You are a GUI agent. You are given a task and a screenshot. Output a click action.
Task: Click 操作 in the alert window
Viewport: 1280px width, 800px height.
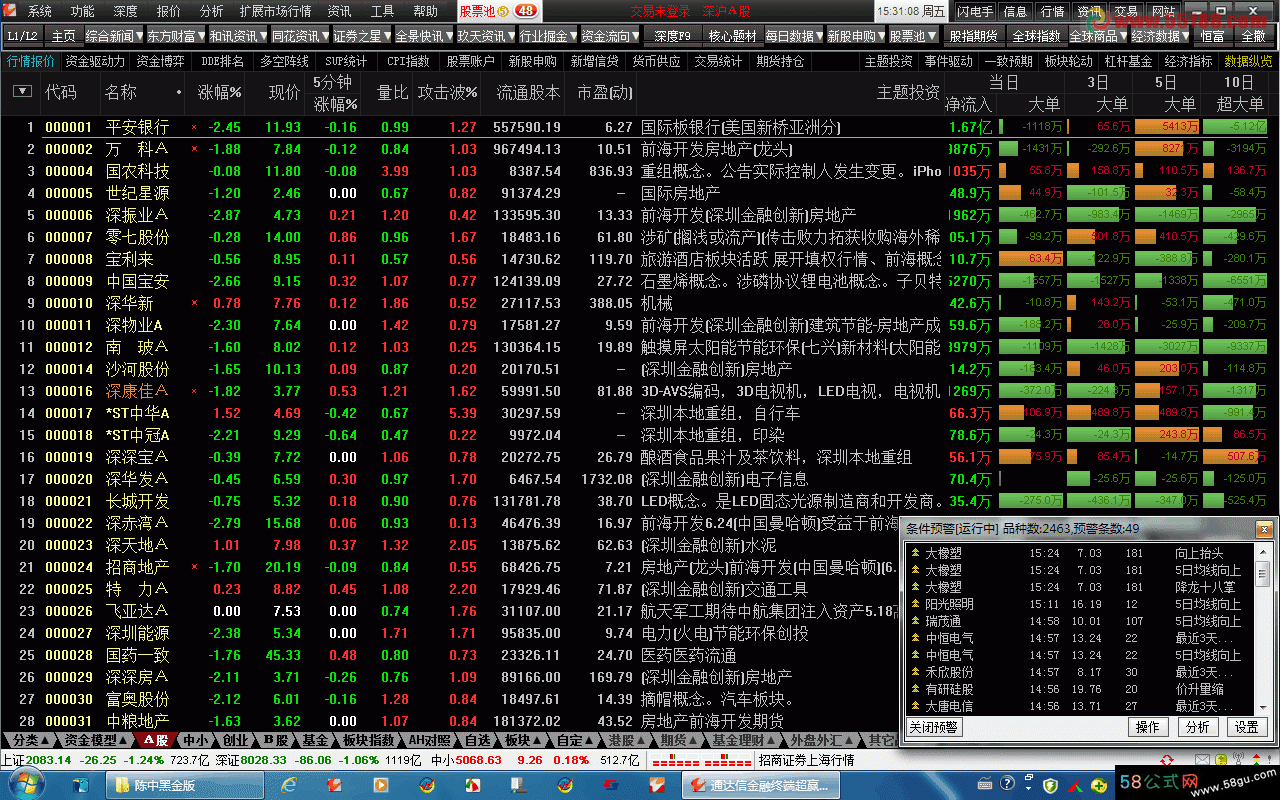[1148, 727]
